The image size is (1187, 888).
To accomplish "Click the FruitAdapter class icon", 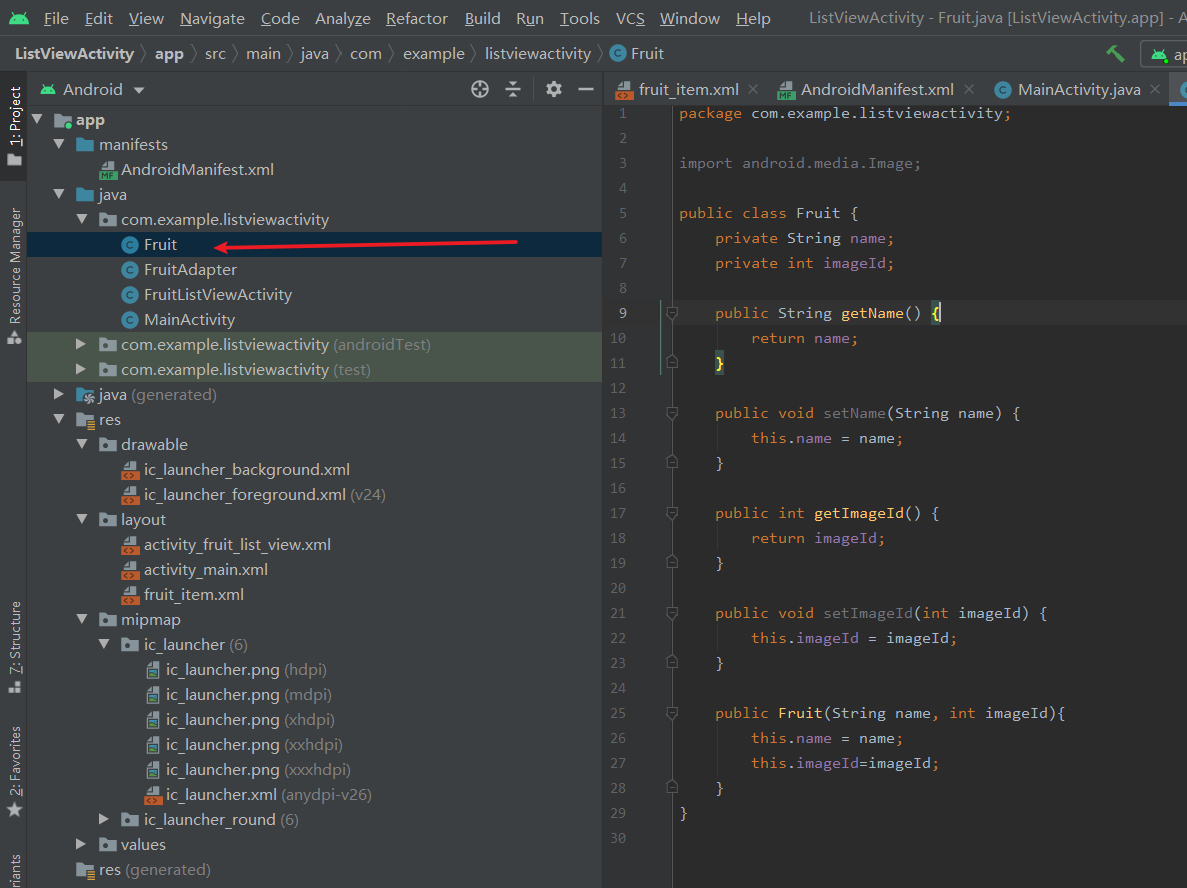I will (x=130, y=270).
